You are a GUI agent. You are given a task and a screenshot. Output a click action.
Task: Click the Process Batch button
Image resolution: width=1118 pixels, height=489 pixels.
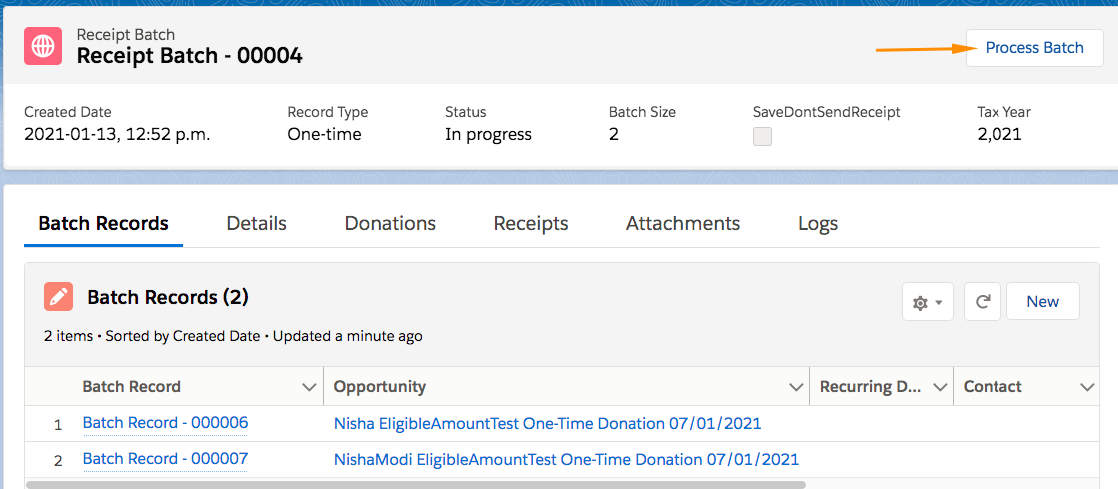[x=1035, y=48]
